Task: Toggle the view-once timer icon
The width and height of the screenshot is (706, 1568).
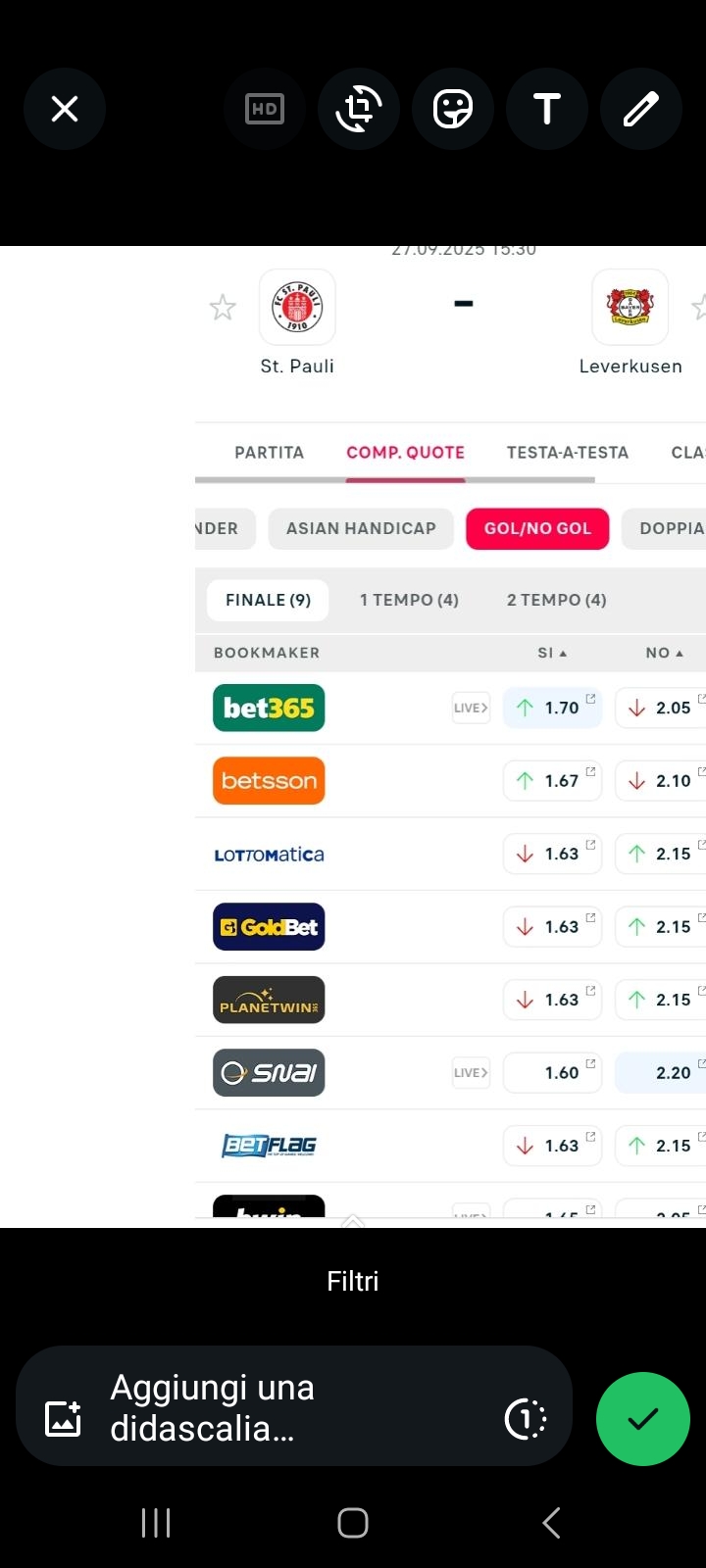Action: (526, 1419)
